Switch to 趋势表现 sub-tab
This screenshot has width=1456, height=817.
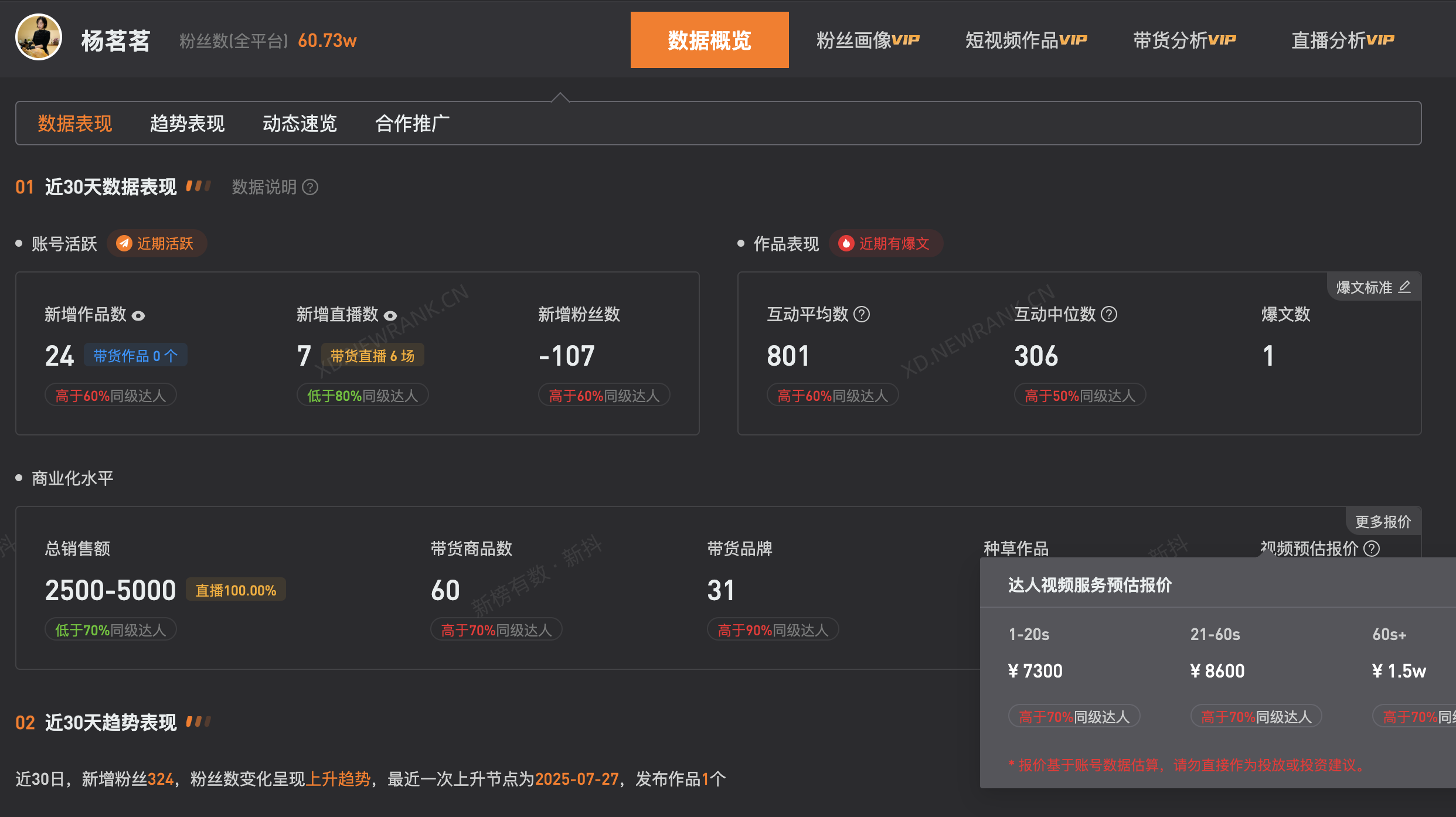coord(187,123)
